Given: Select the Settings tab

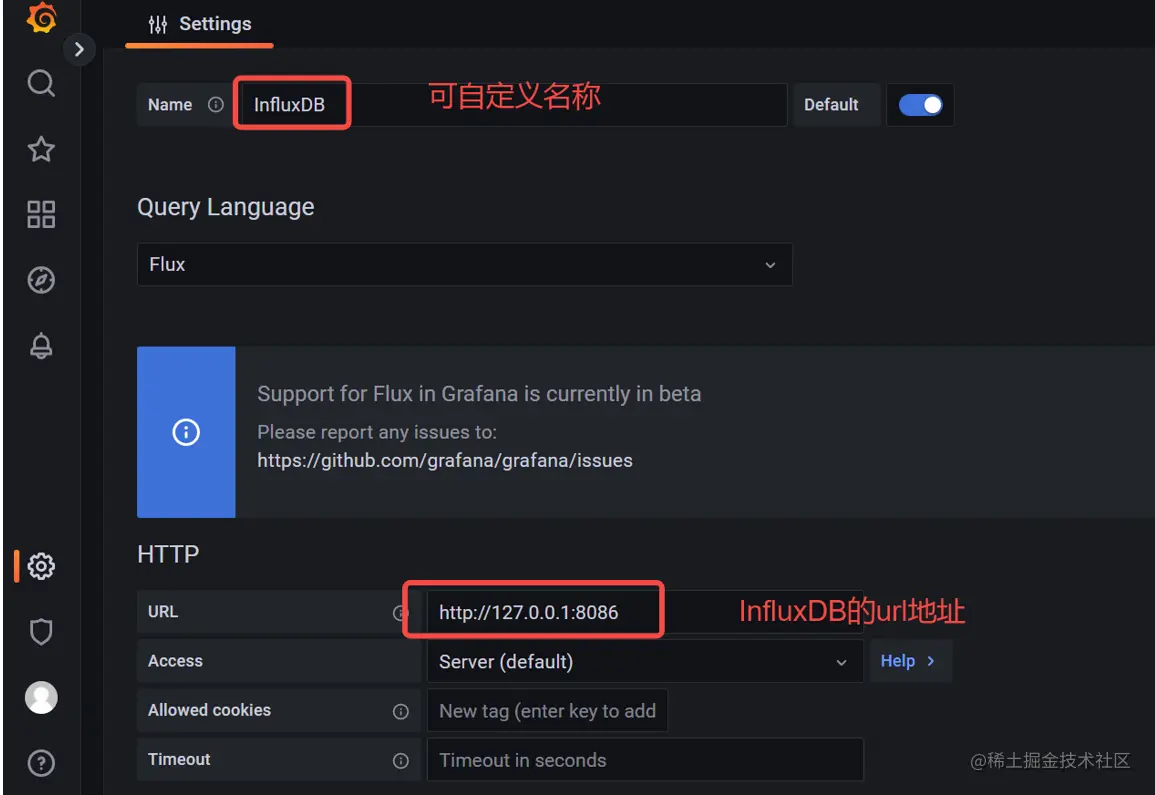Looking at the screenshot, I should [x=200, y=25].
